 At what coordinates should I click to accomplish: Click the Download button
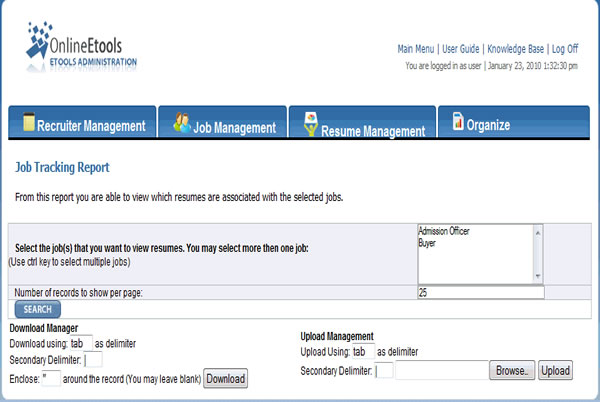226,379
